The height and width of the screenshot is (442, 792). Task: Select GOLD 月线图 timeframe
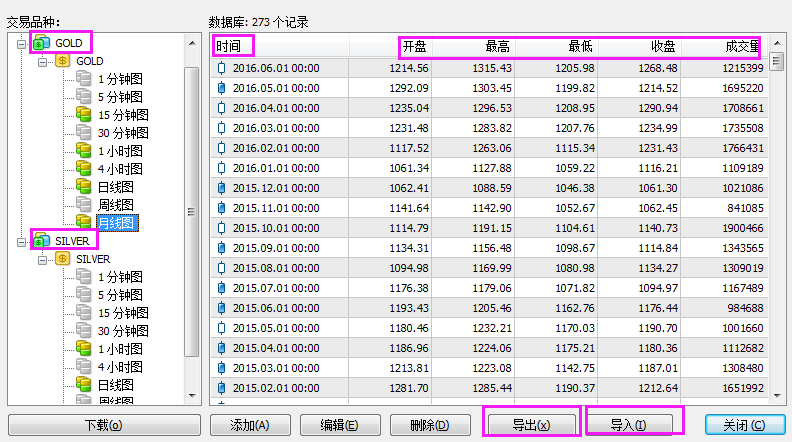point(117,223)
